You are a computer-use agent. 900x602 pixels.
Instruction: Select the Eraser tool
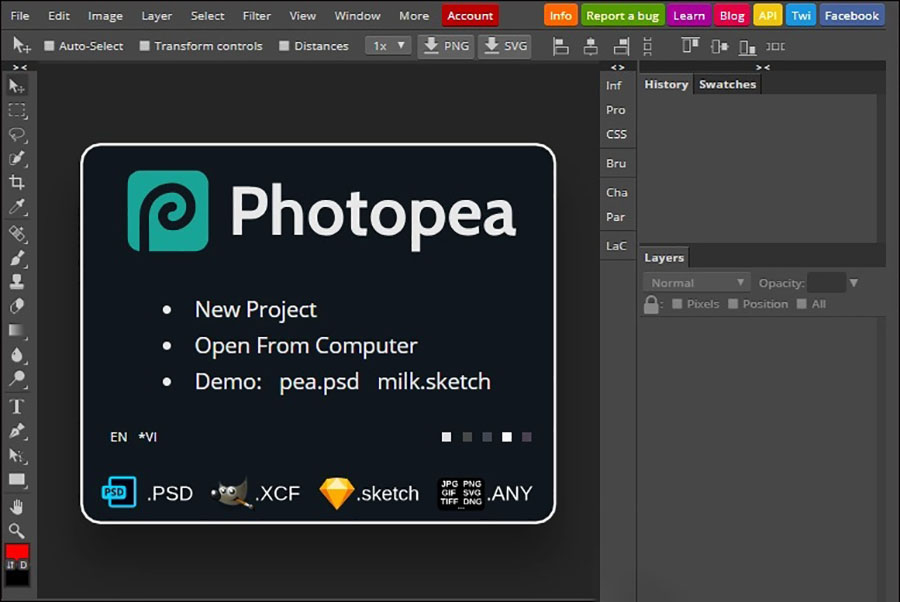point(17,306)
